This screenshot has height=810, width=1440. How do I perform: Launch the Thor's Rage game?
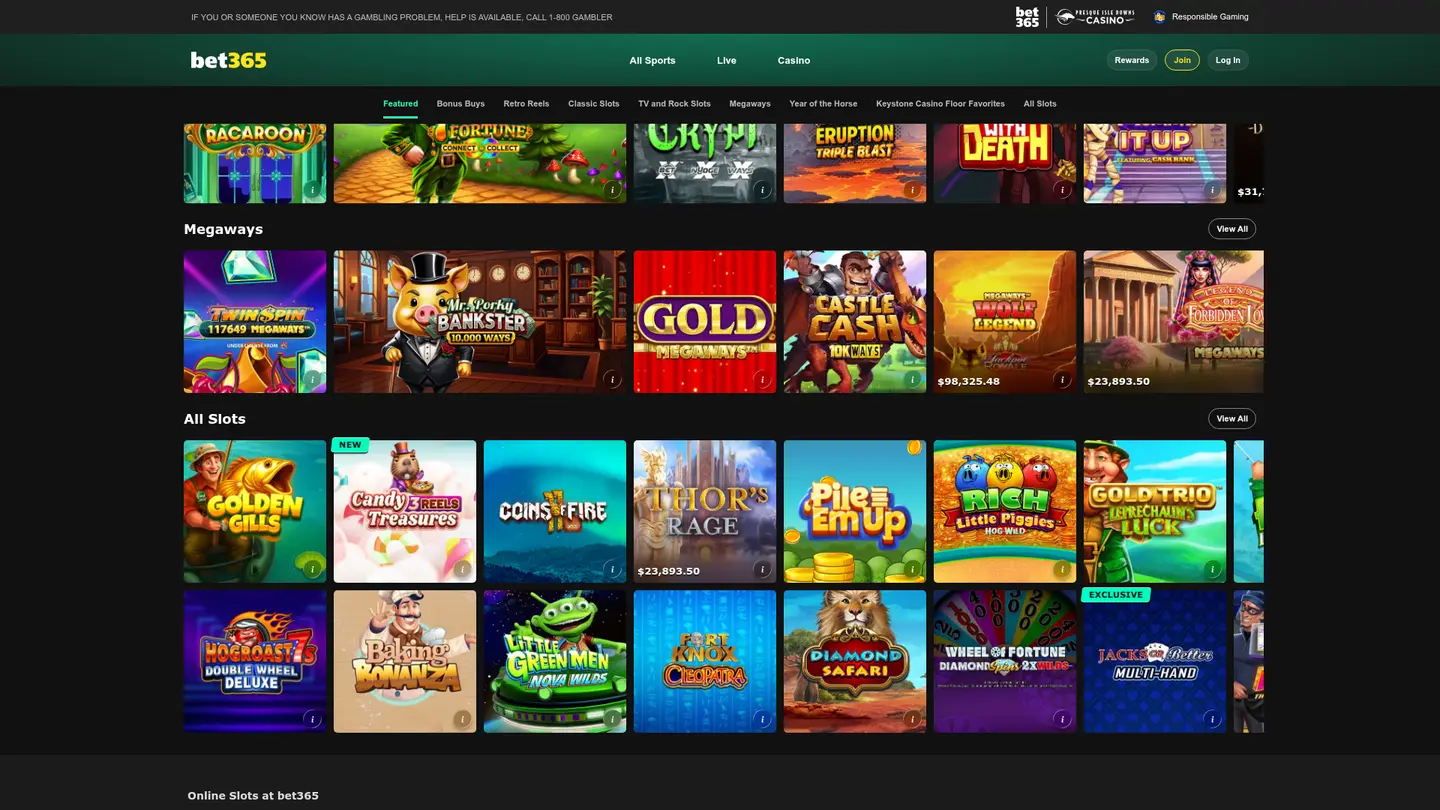705,512
